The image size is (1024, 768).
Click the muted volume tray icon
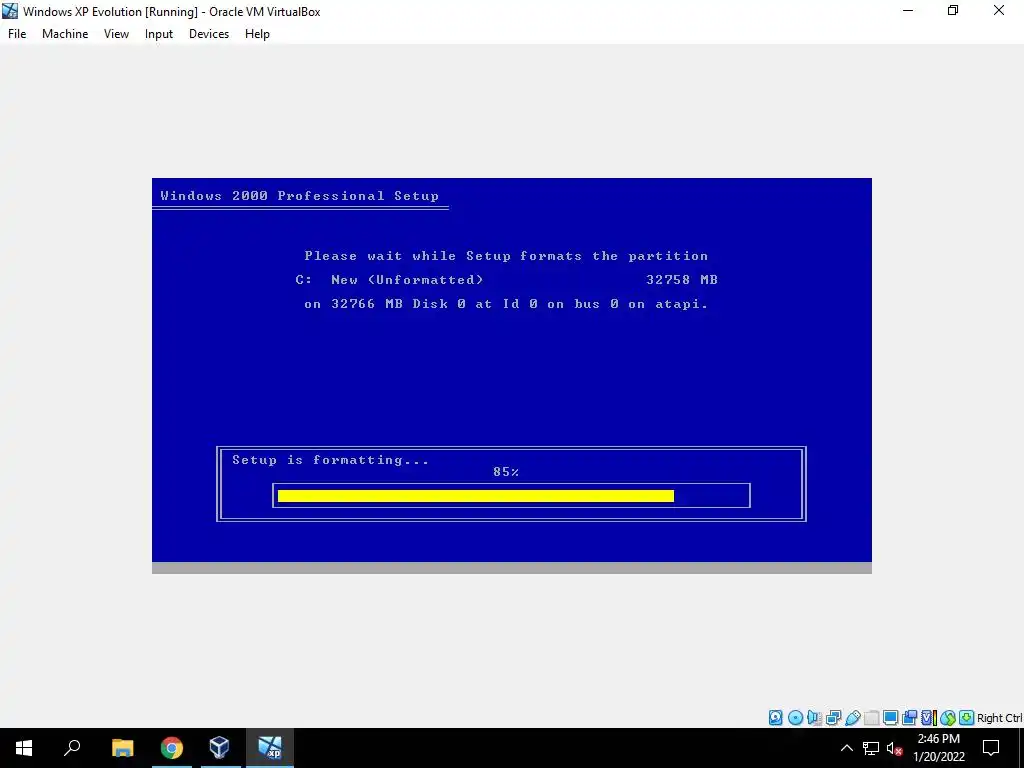point(894,748)
